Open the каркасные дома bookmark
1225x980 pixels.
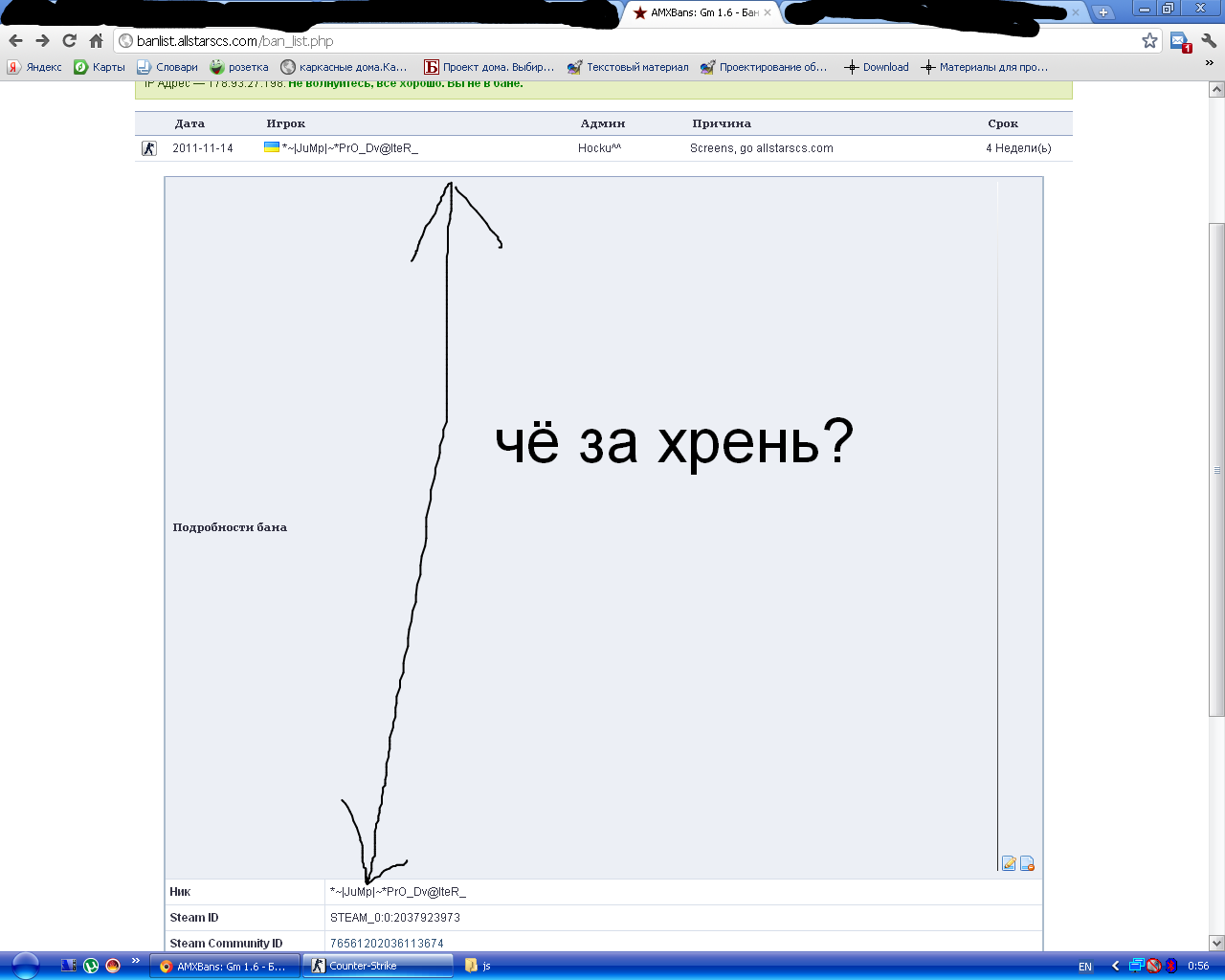(x=344, y=67)
